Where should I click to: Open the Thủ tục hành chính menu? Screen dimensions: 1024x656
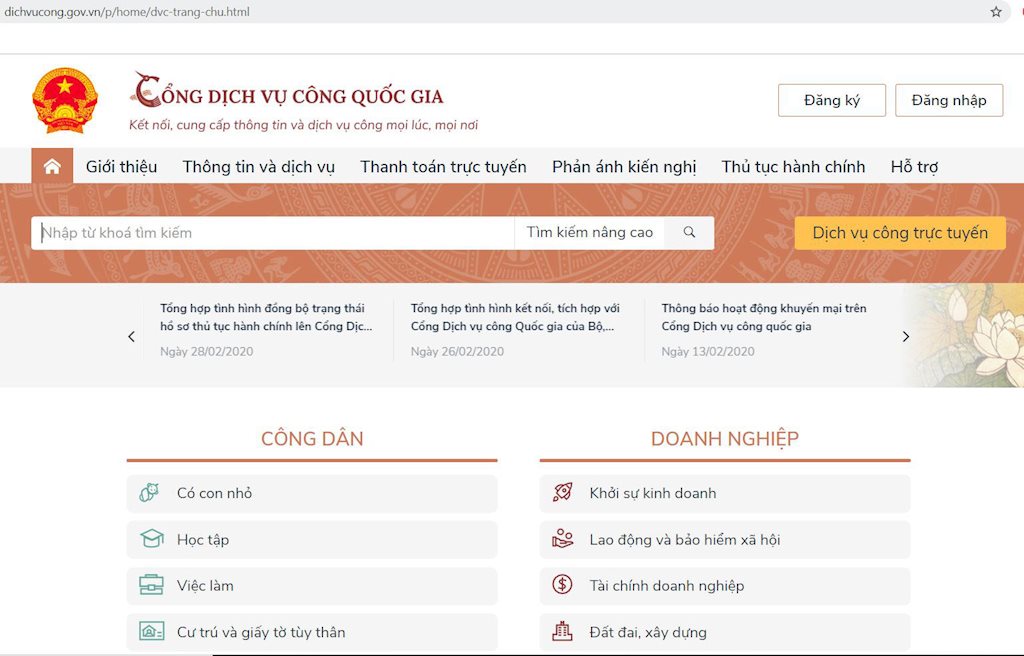pos(793,167)
